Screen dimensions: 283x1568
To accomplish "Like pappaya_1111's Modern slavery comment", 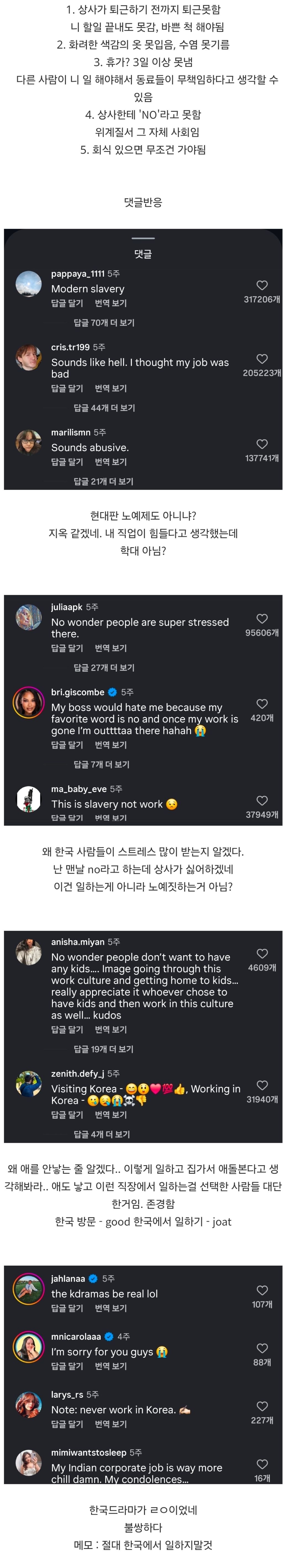I will pos(262,285).
